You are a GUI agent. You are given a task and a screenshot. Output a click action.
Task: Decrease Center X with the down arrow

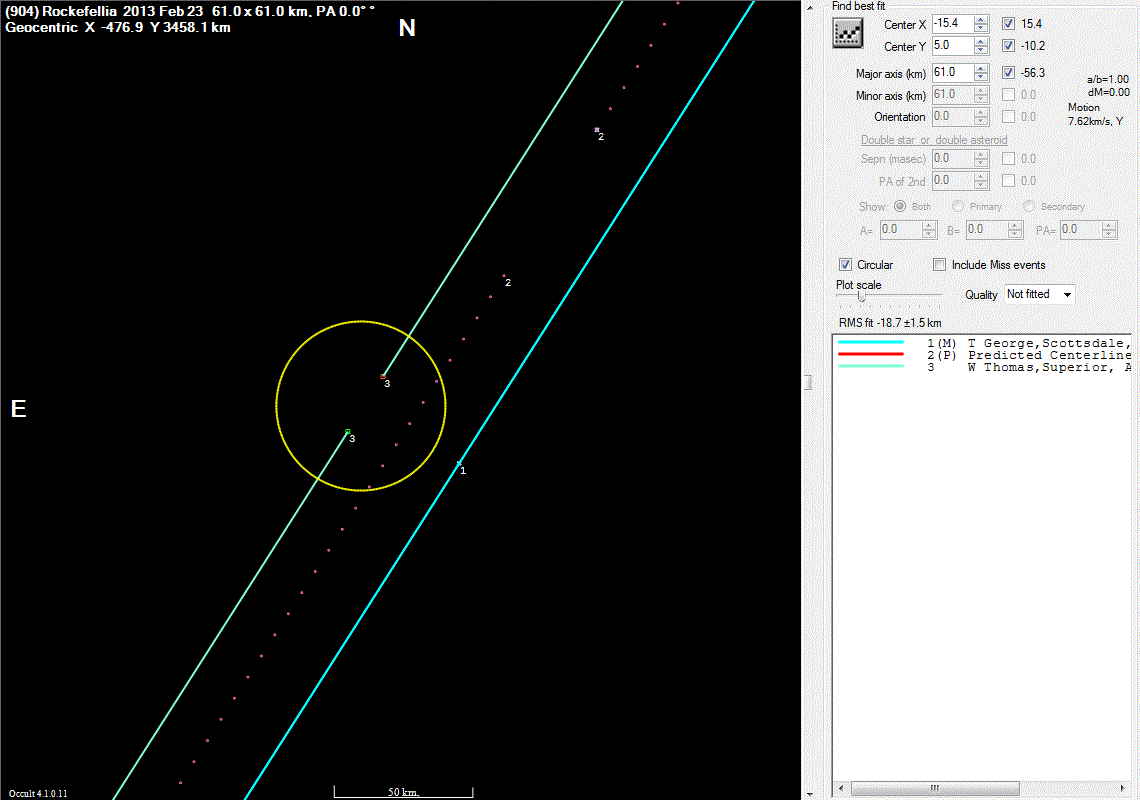tap(981, 28)
